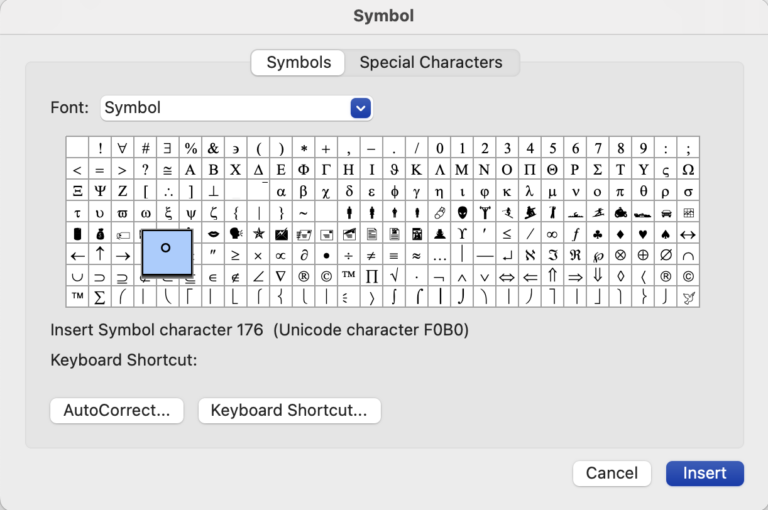768x510 pixels.
Task: Pick the star symbol
Action: pyautogui.click(x=259, y=234)
